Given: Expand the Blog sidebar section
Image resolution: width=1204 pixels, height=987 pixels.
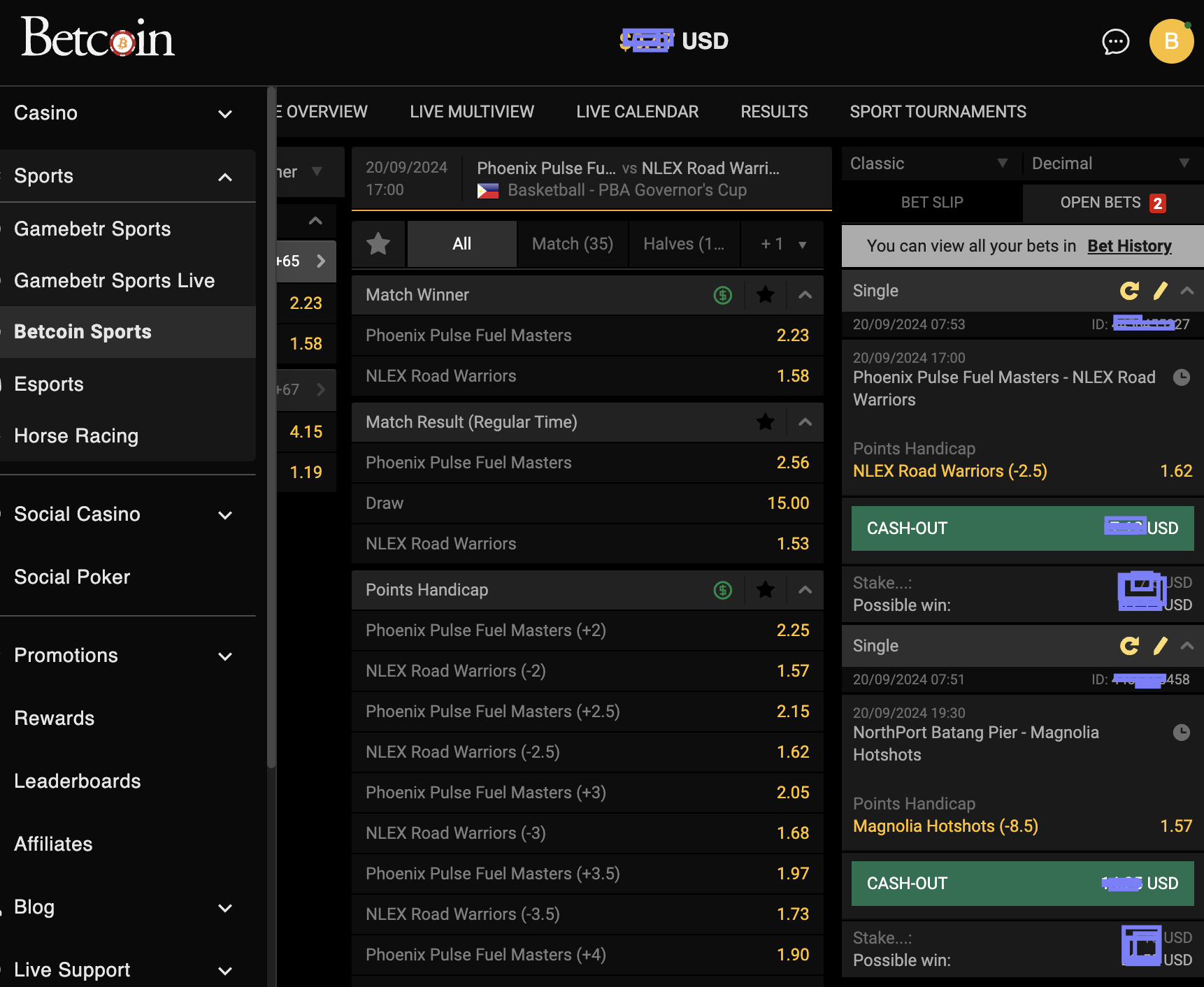Looking at the screenshot, I should coord(225,908).
